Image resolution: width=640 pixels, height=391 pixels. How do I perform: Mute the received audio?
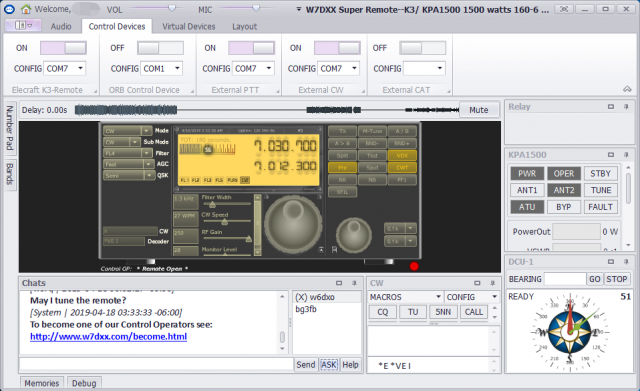479,110
